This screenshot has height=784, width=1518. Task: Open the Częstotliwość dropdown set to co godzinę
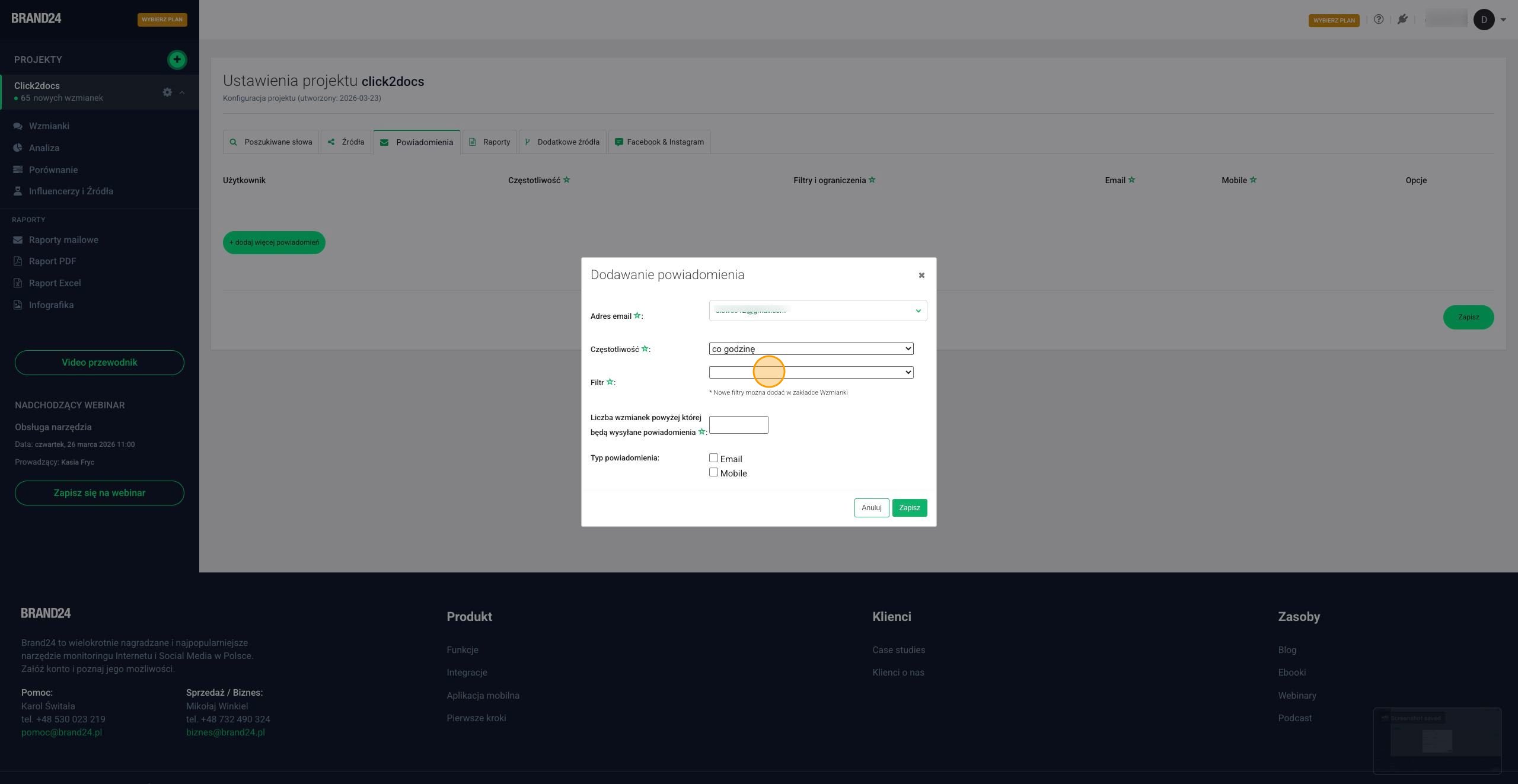coord(811,349)
